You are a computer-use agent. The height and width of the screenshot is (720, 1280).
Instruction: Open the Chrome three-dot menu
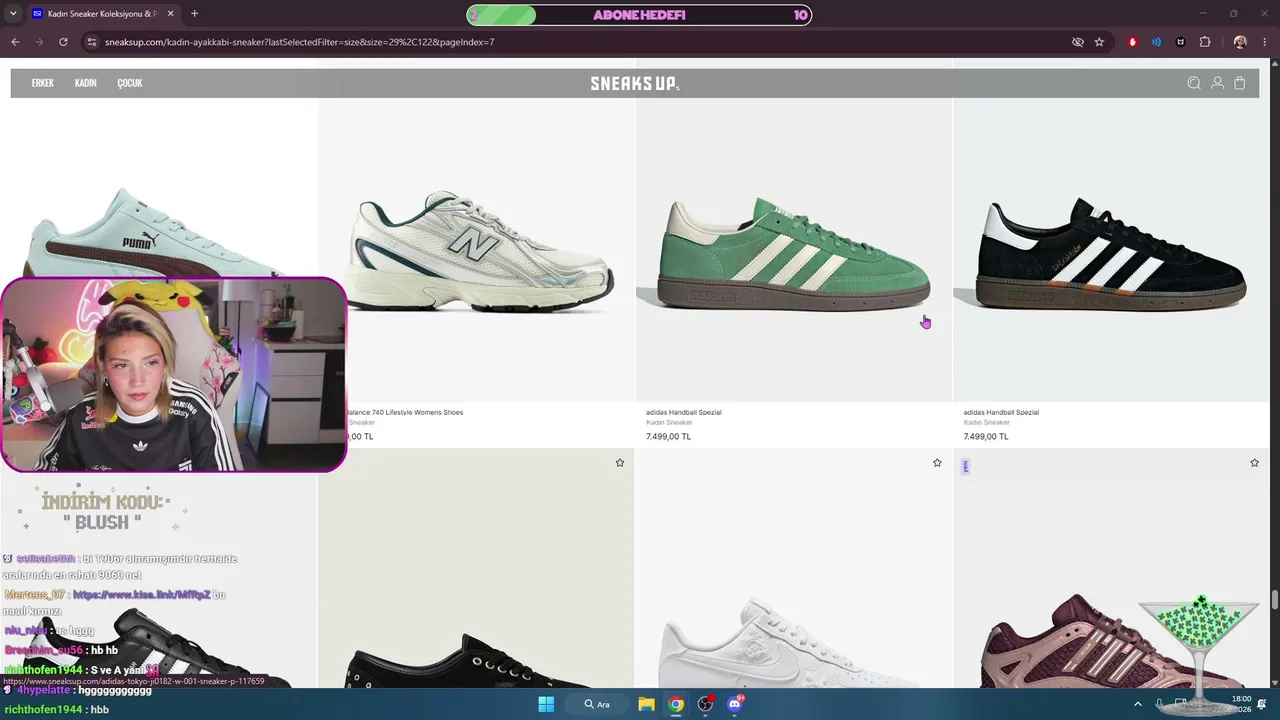[x=1265, y=42]
